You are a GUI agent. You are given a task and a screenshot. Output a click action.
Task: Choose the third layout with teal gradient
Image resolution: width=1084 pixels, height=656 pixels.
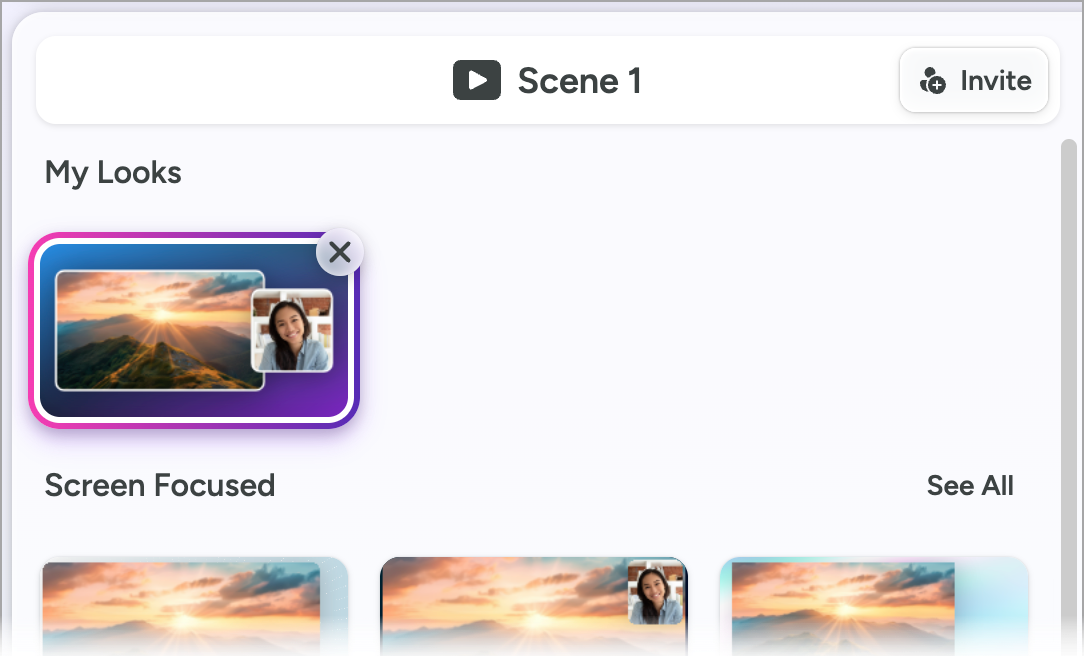tap(874, 606)
